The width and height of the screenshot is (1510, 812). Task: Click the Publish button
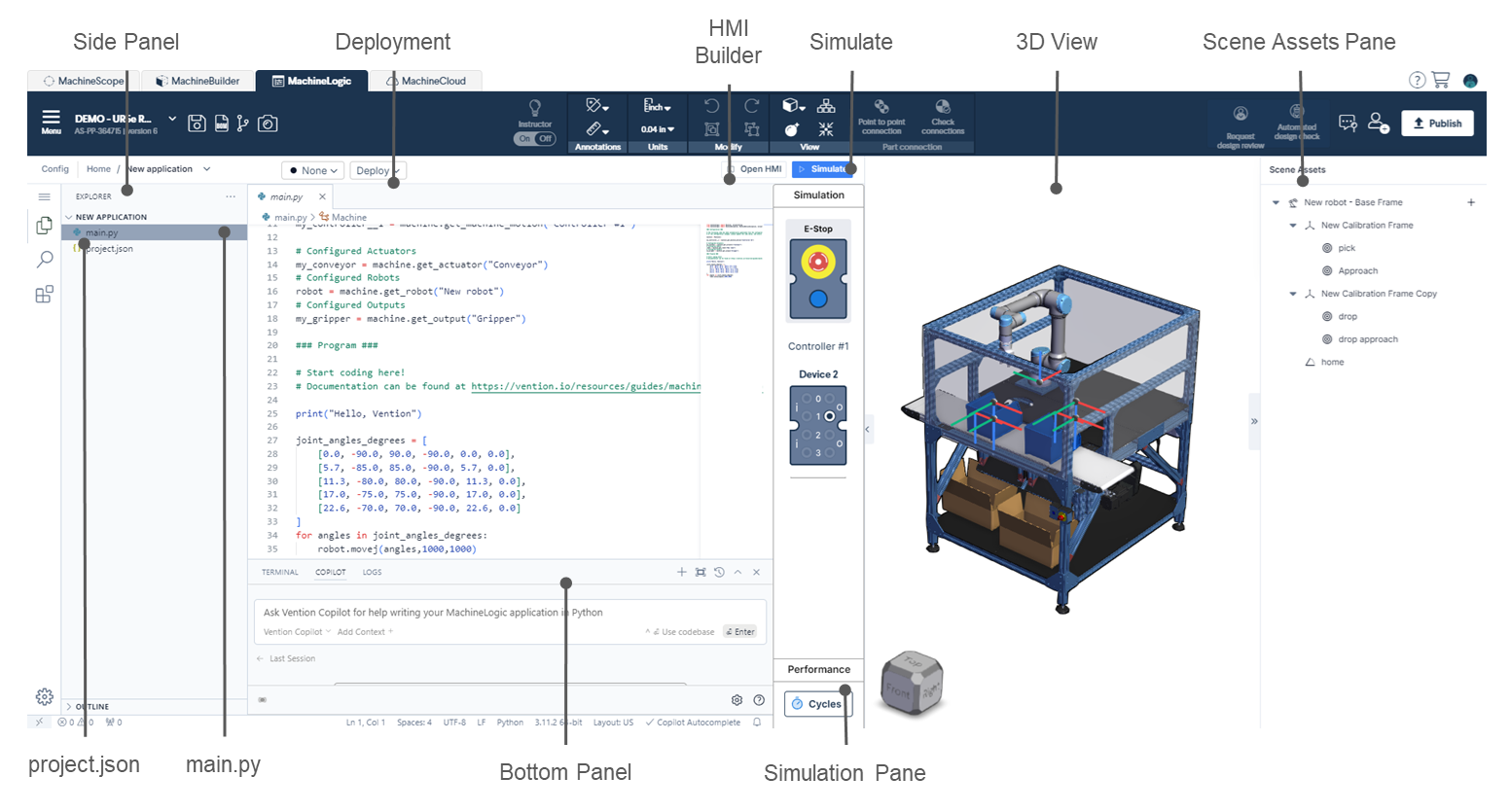tap(1437, 124)
